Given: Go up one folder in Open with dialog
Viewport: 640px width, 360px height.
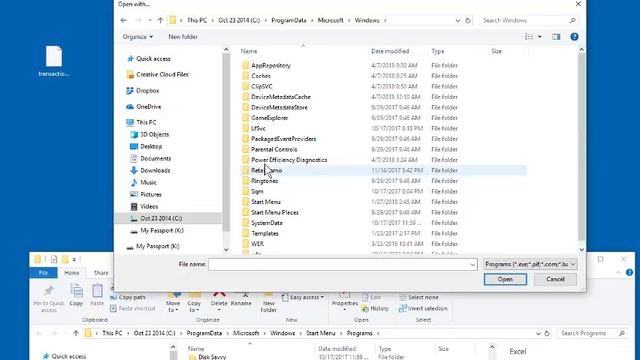Looking at the screenshot, I should [160, 20].
